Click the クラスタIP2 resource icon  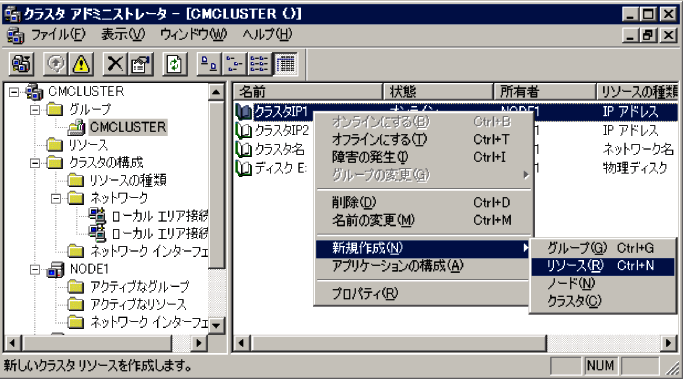click(243, 130)
